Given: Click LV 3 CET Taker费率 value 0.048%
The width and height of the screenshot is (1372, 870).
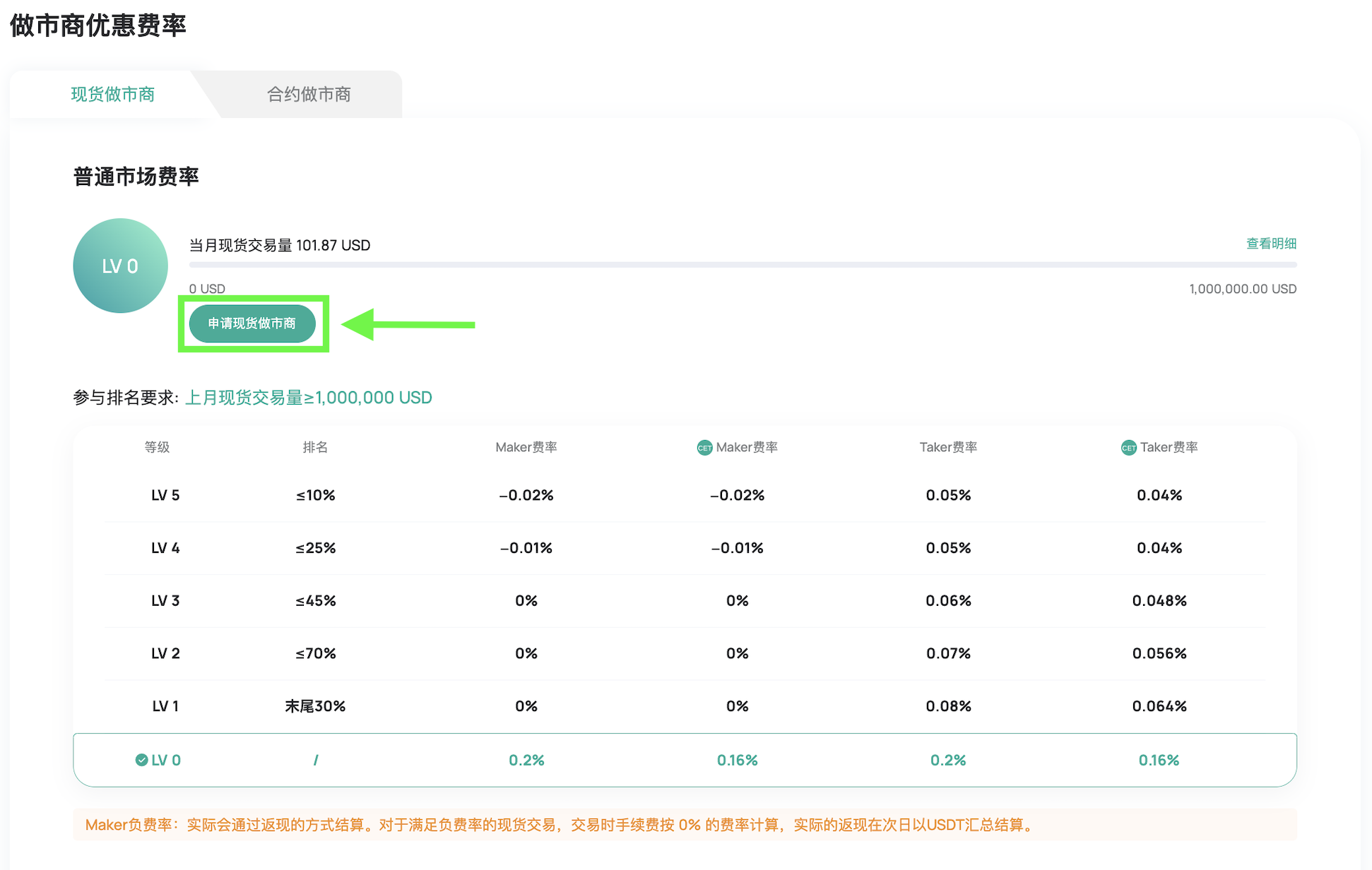Looking at the screenshot, I should [x=1159, y=601].
